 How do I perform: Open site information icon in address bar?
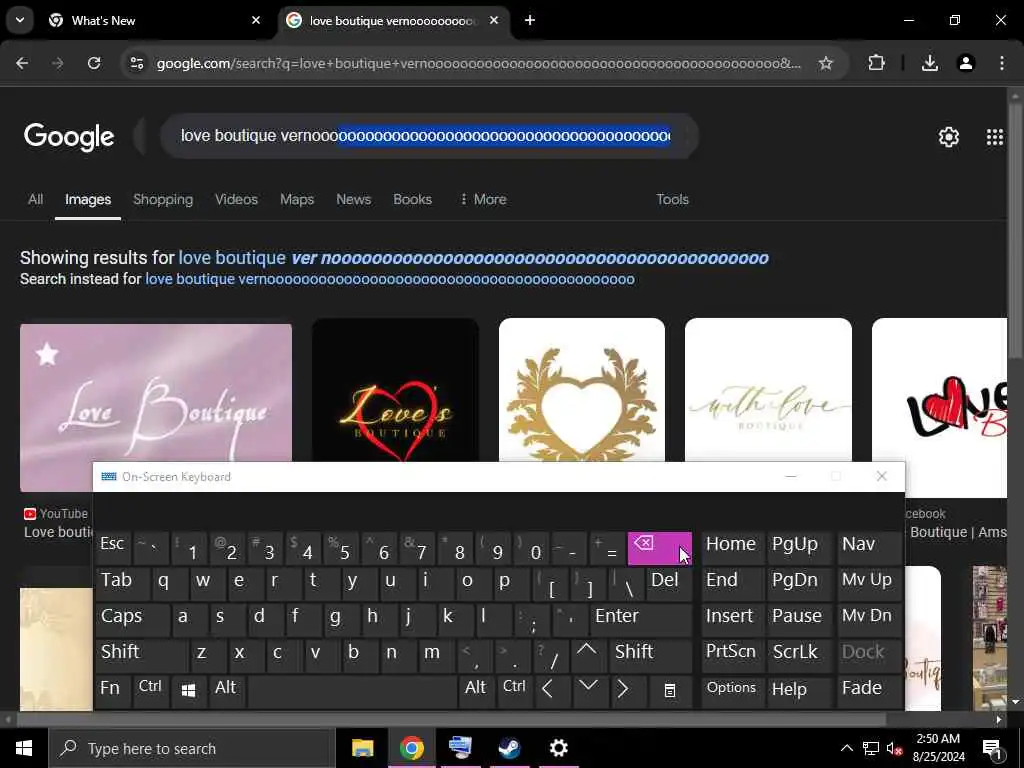point(136,63)
